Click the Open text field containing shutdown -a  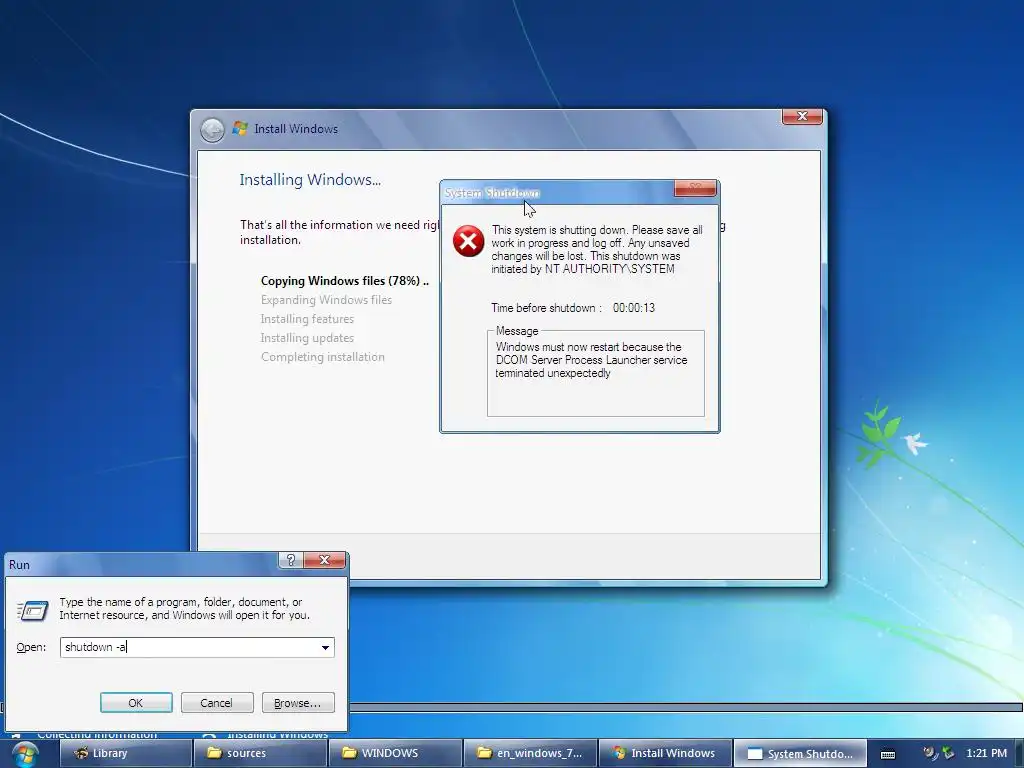[x=197, y=647]
